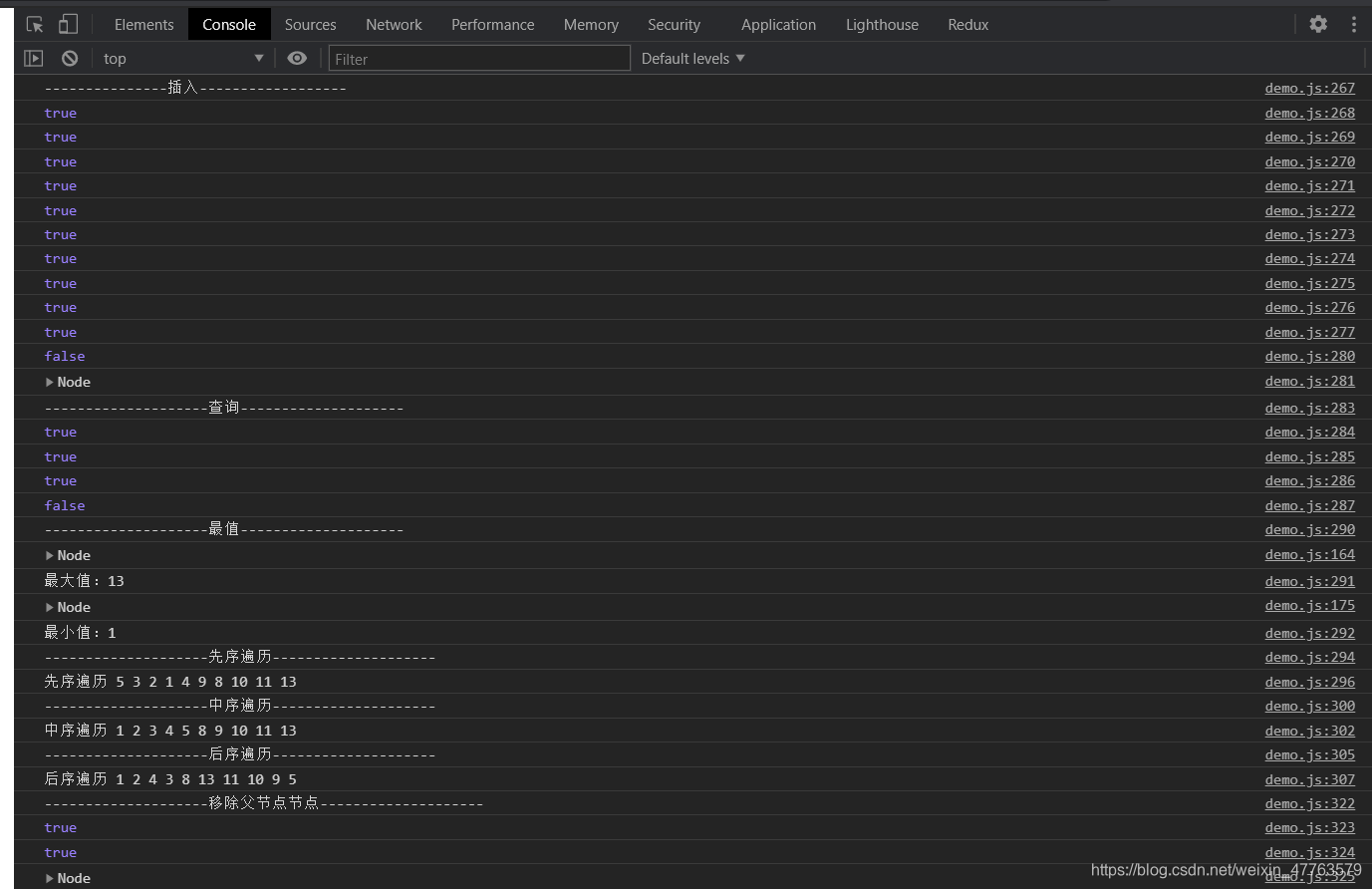Open the Application tab
The image size is (1372, 889).
[778, 24]
